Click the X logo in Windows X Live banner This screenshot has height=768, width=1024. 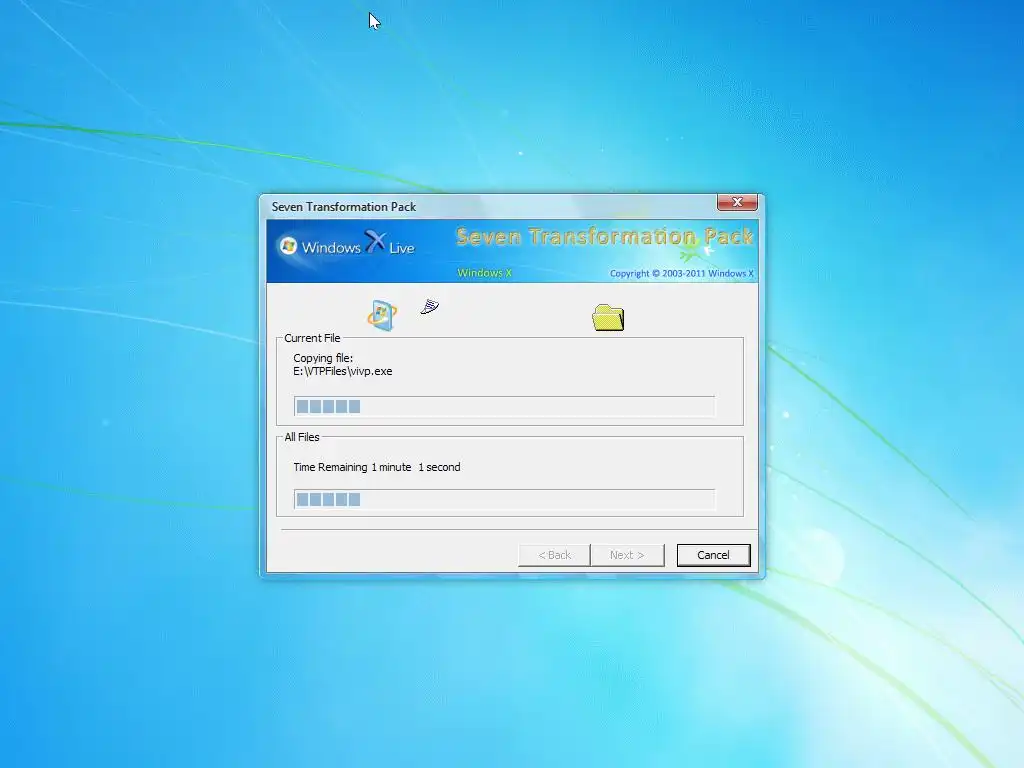[376, 242]
